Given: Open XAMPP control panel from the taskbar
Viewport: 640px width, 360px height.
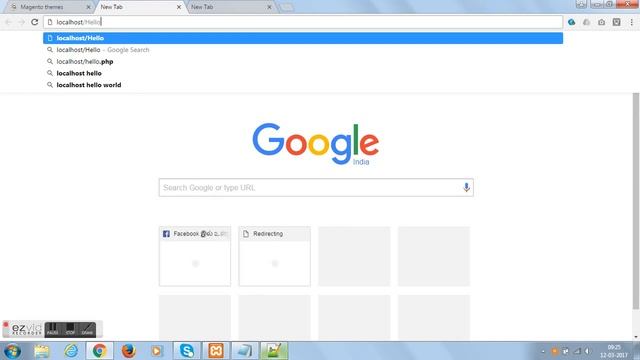Looking at the screenshot, I should click(x=216, y=351).
